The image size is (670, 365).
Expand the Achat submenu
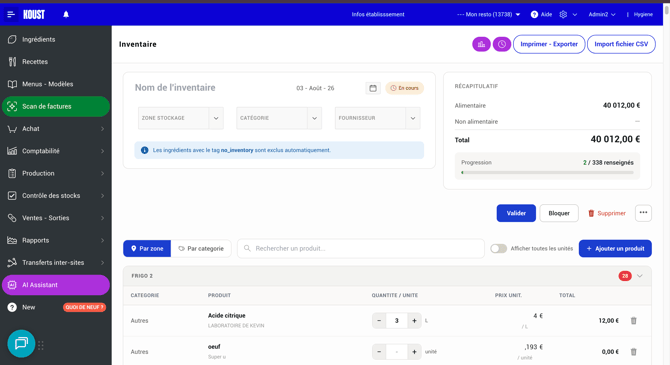103,129
